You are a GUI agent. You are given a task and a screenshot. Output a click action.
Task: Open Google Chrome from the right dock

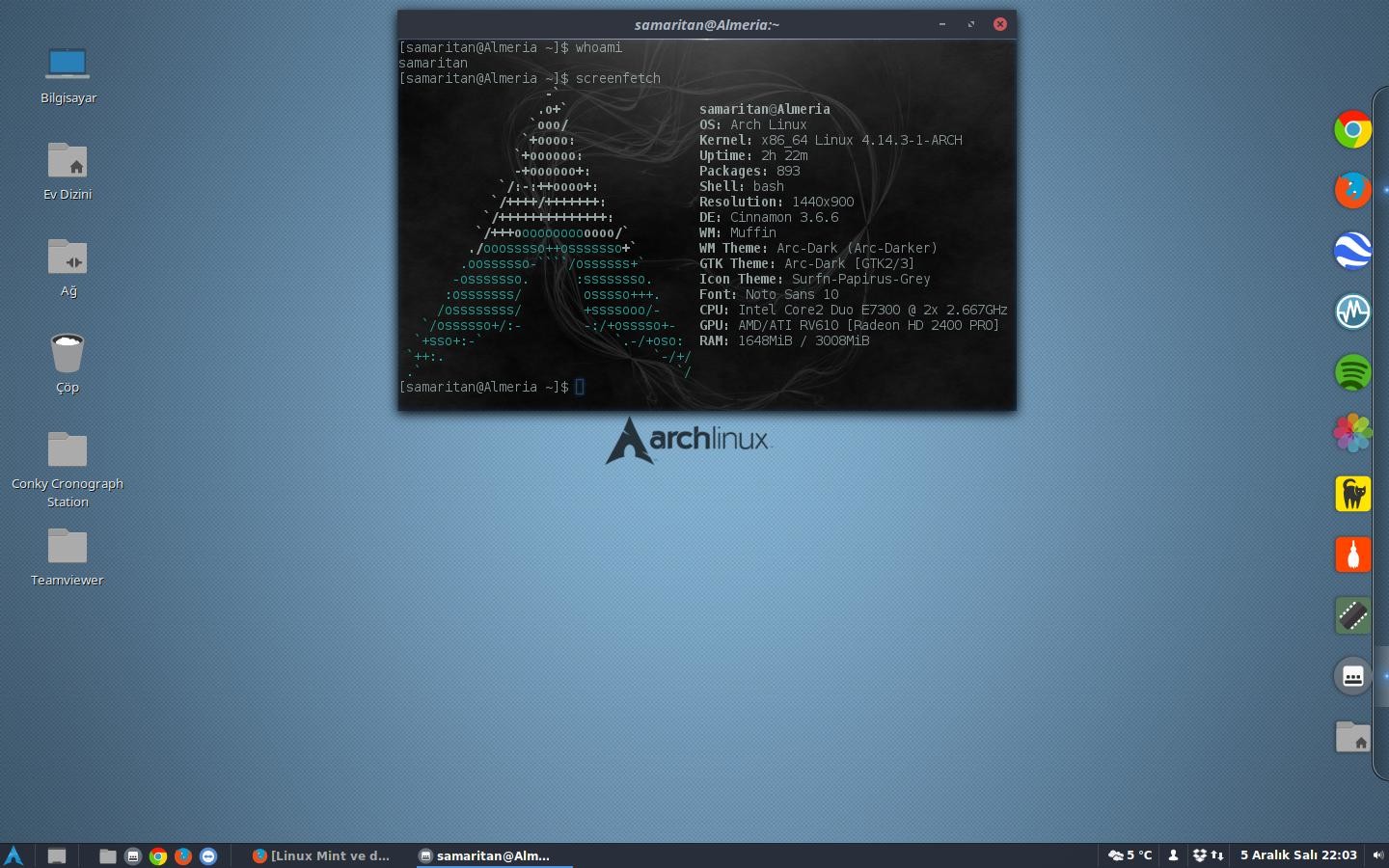(1352, 129)
